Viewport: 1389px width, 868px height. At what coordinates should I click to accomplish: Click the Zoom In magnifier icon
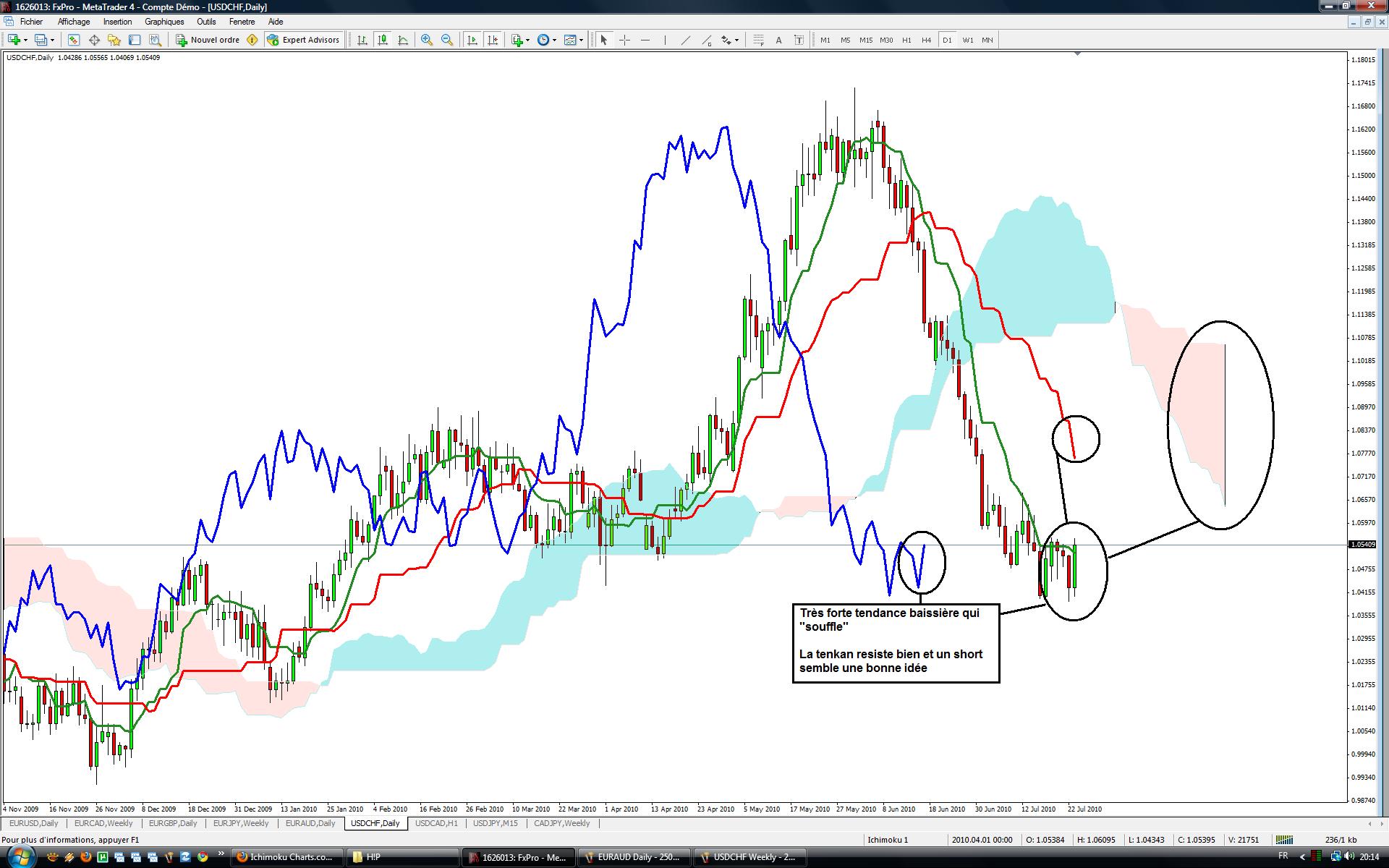(x=427, y=41)
